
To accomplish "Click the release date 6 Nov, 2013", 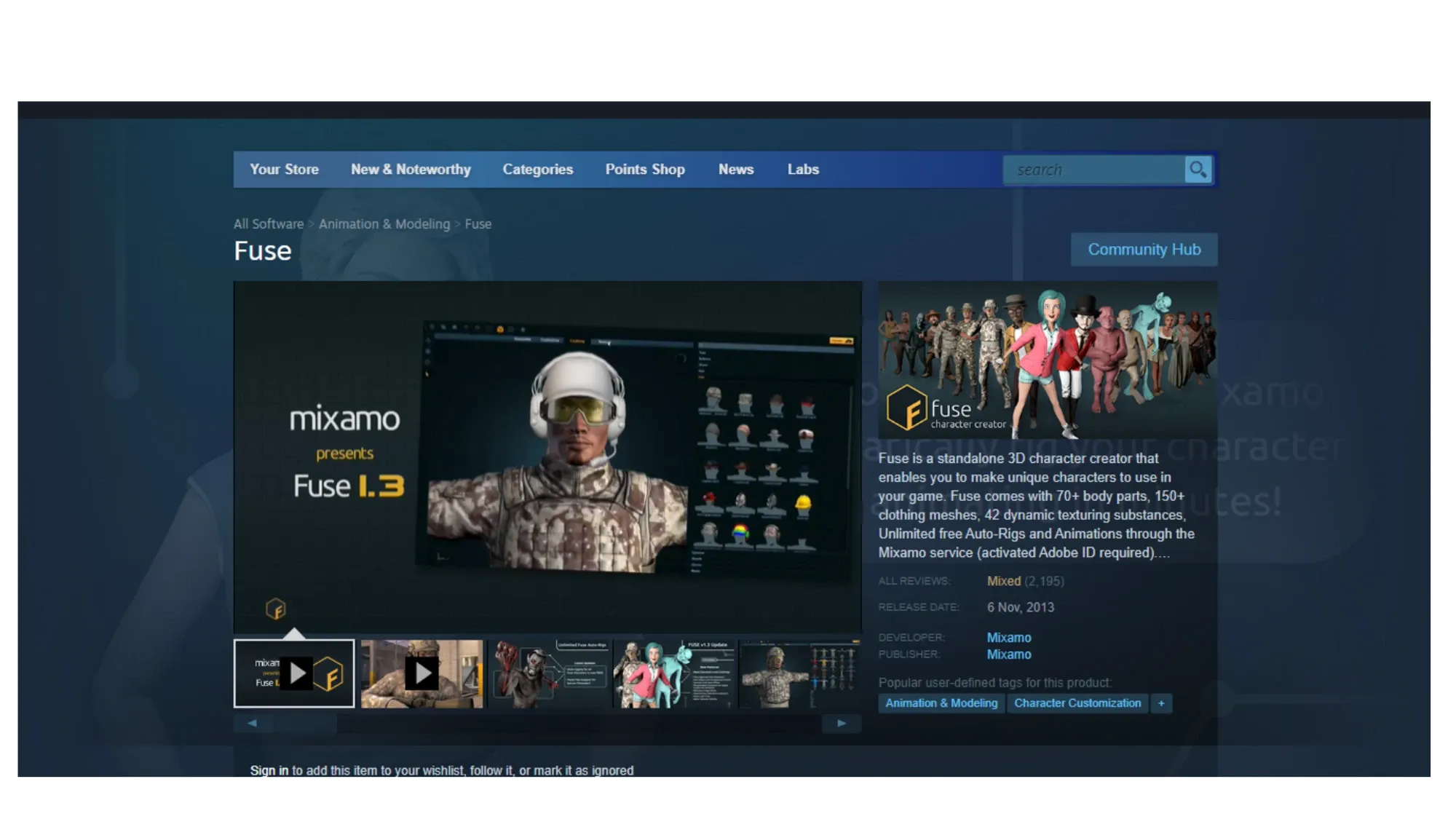I will click(x=1020, y=607).
